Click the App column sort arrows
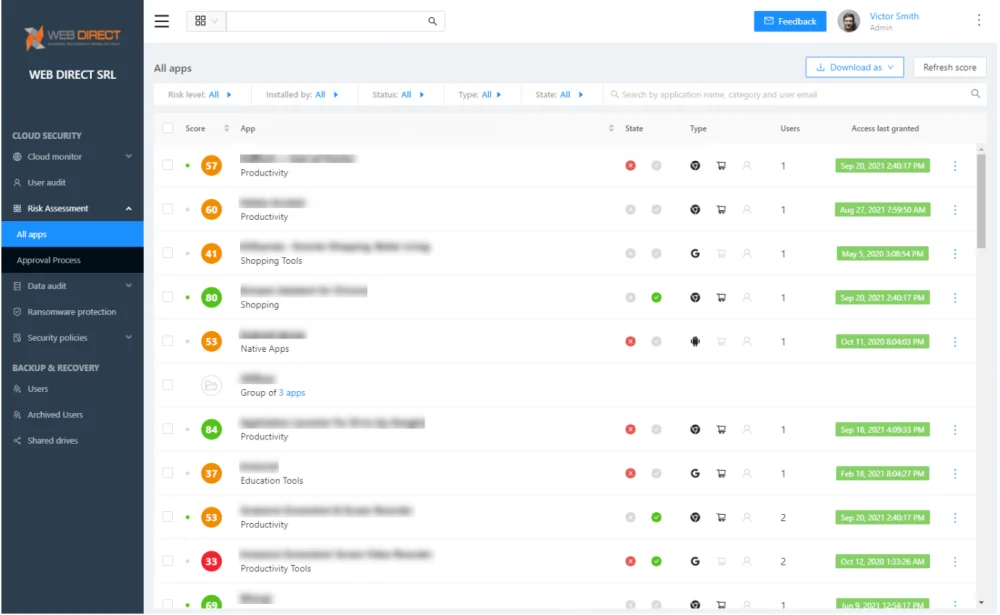 coord(611,128)
